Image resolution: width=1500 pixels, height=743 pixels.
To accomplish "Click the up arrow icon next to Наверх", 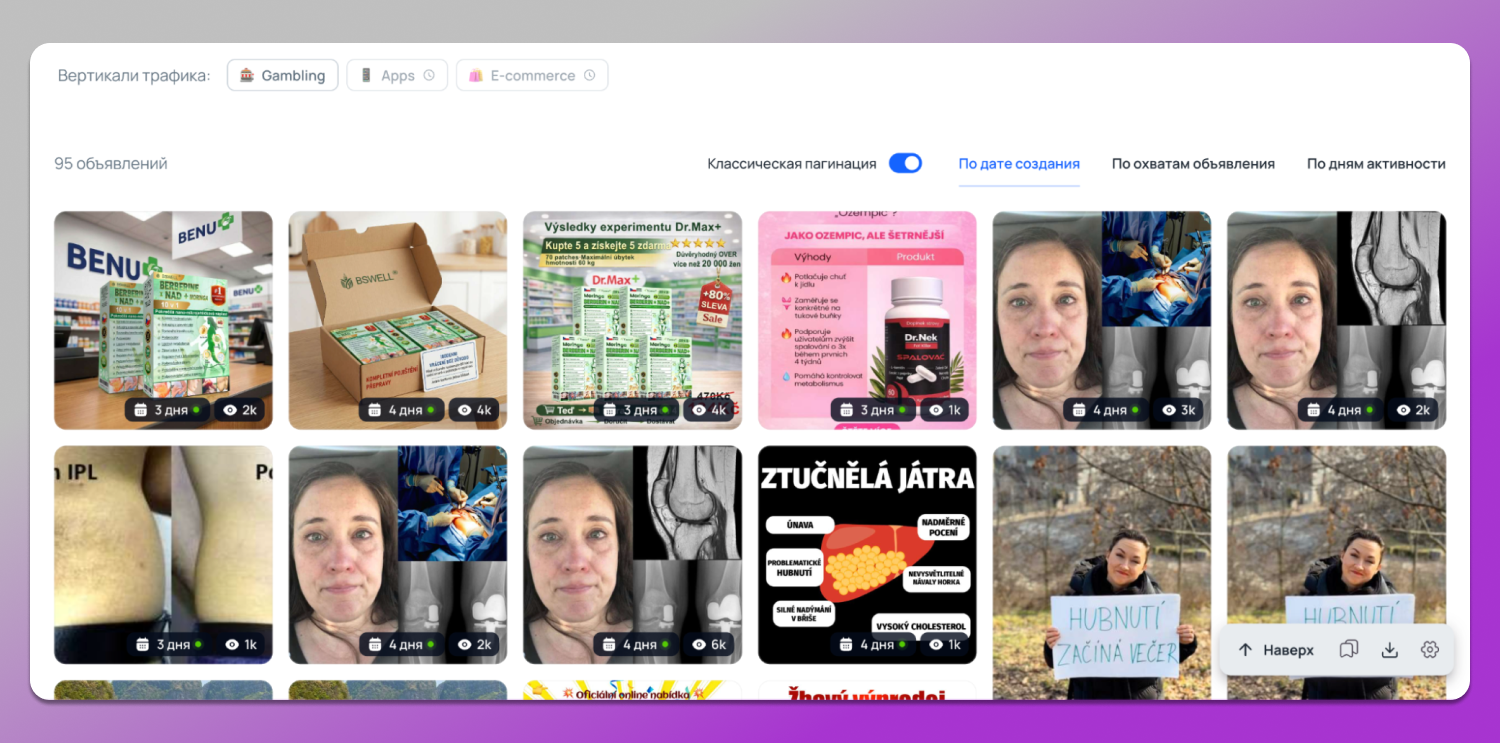I will (x=1245, y=649).
